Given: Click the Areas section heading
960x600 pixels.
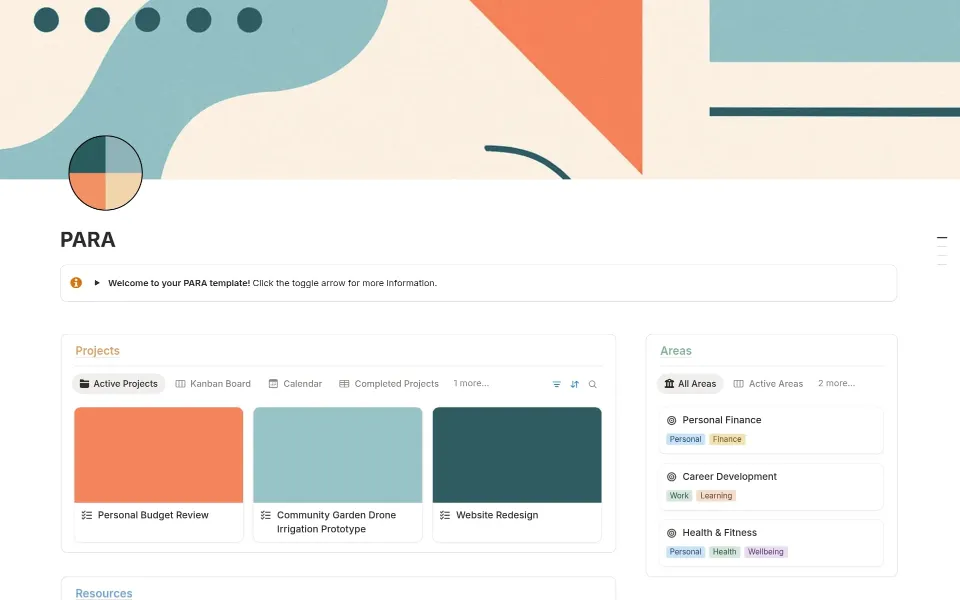Looking at the screenshot, I should [x=676, y=351].
